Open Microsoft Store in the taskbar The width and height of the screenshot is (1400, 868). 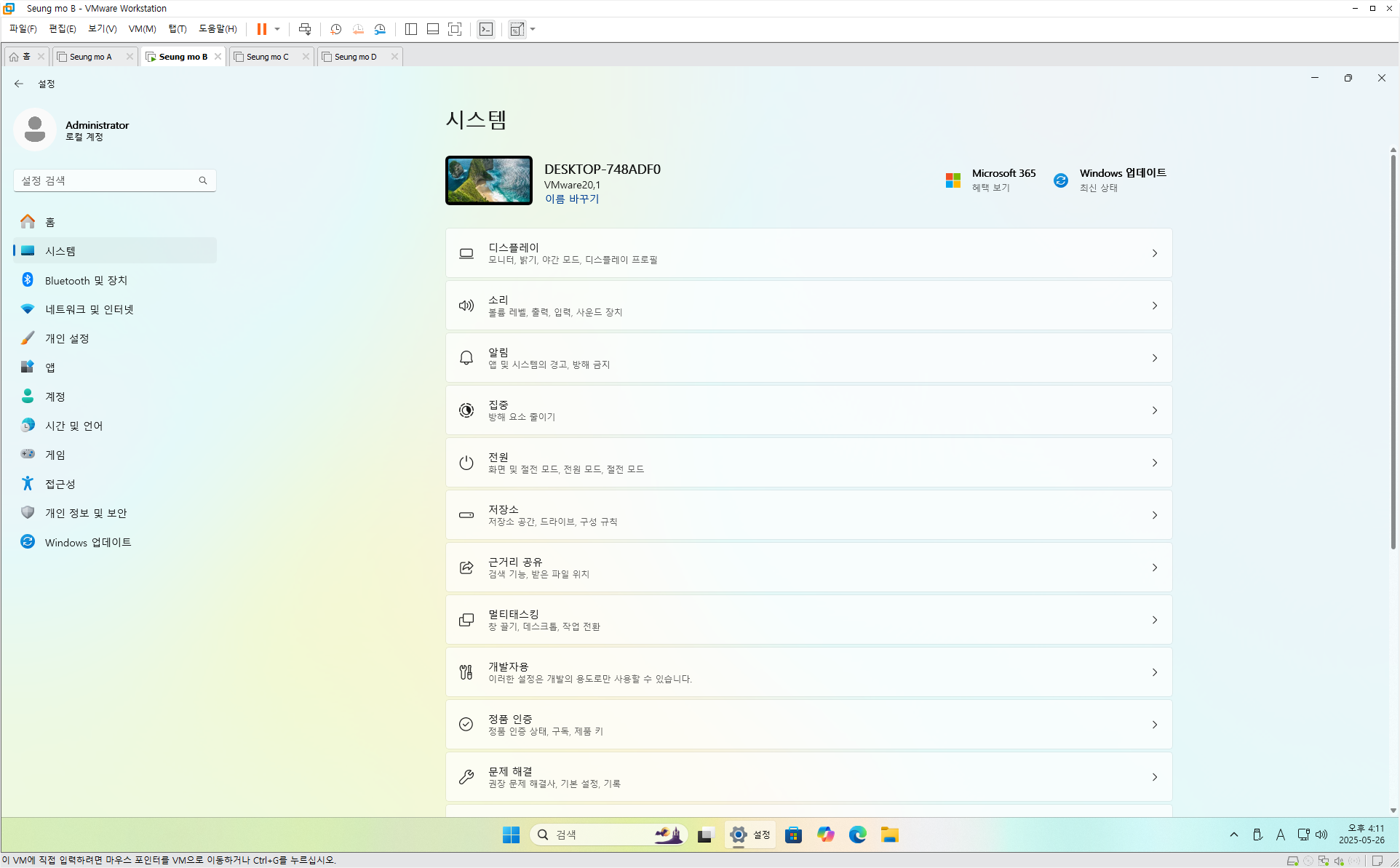[x=793, y=835]
